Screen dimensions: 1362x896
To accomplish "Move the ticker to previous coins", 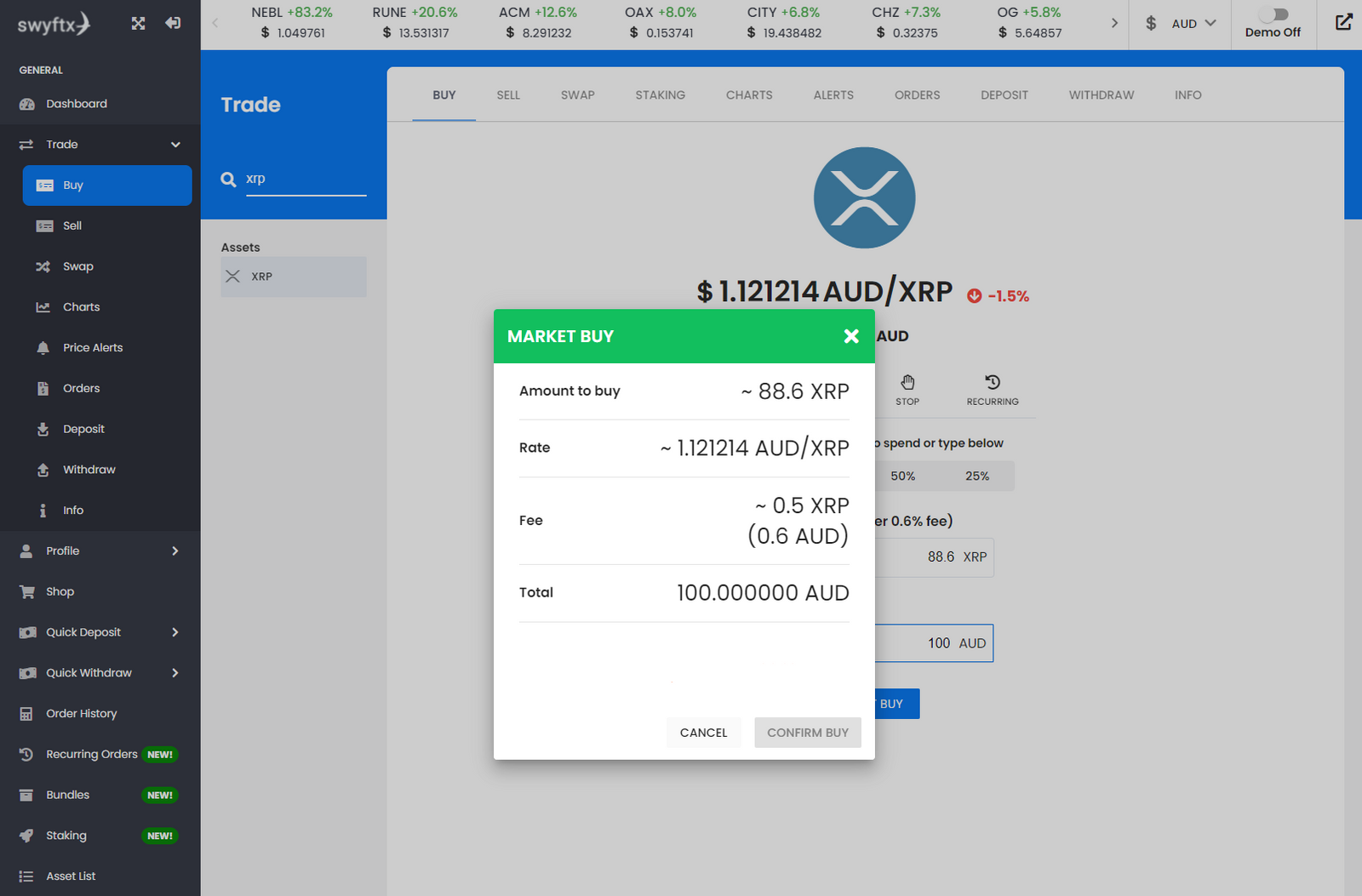I will [x=215, y=23].
